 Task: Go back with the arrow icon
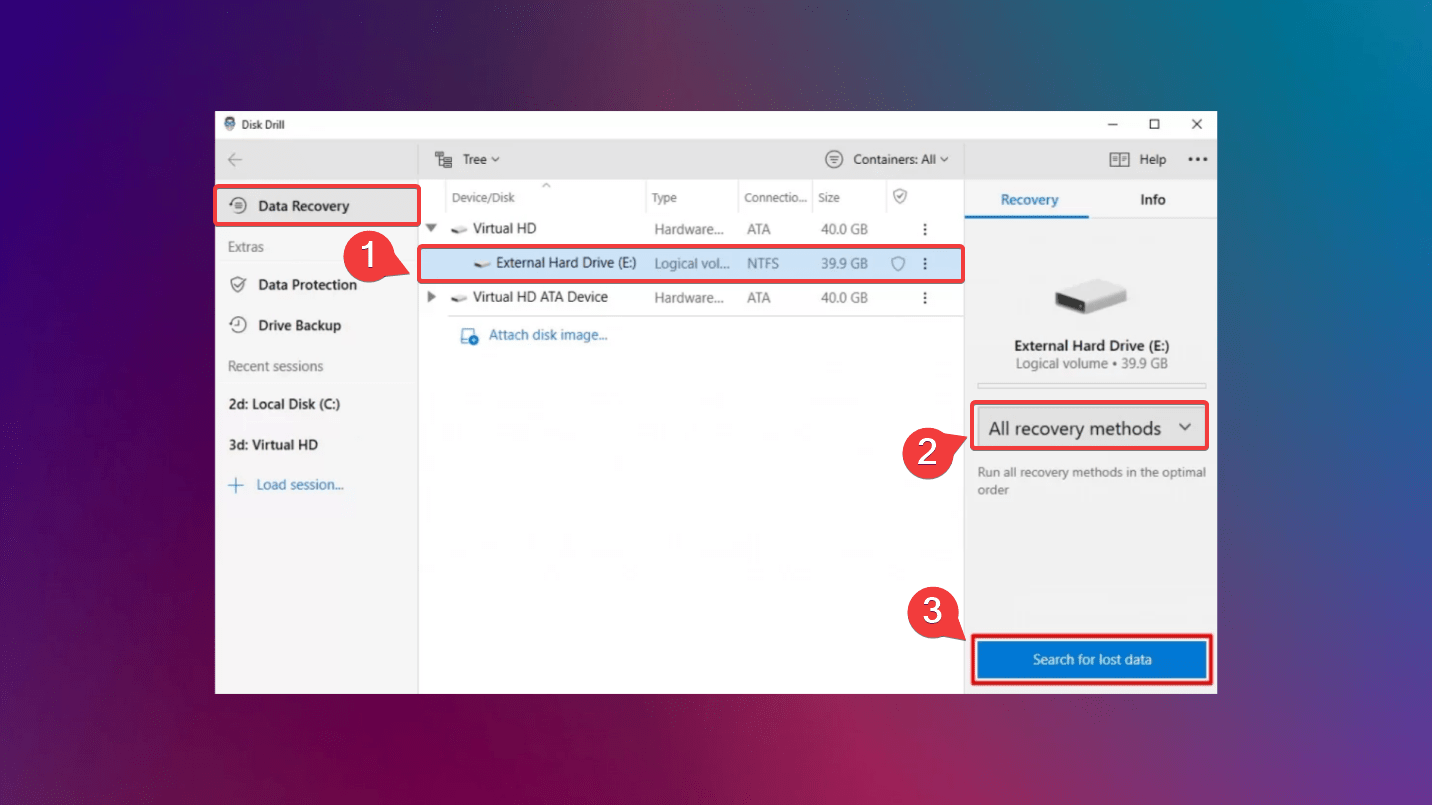(x=235, y=160)
